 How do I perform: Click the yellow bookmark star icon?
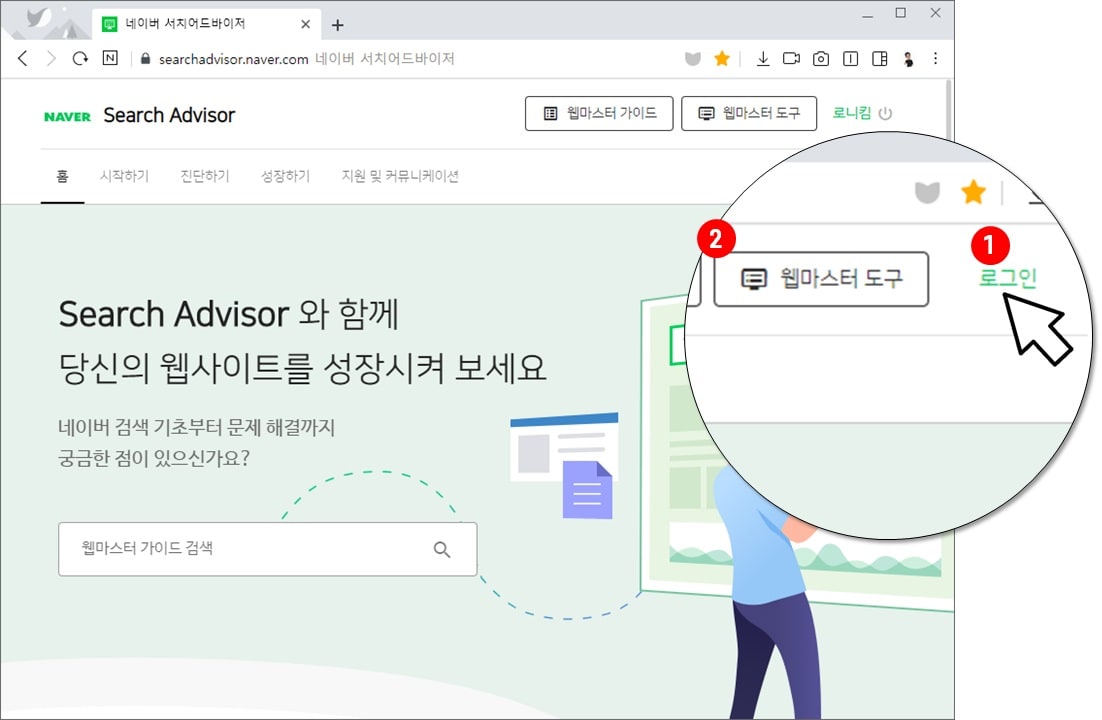click(722, 58)
